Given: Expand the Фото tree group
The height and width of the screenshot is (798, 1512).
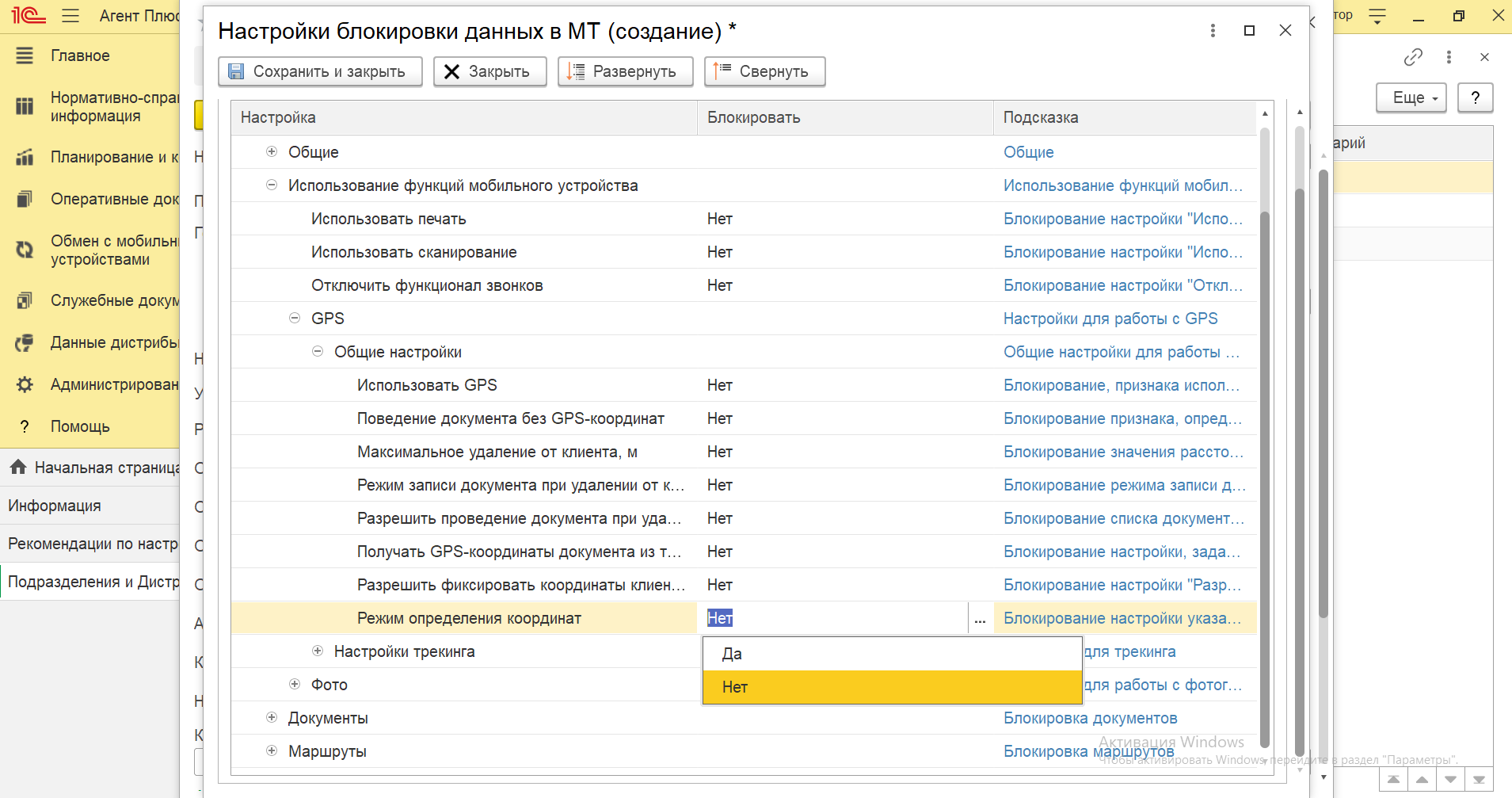Looking at the screenshot, I should coord(295,684).
